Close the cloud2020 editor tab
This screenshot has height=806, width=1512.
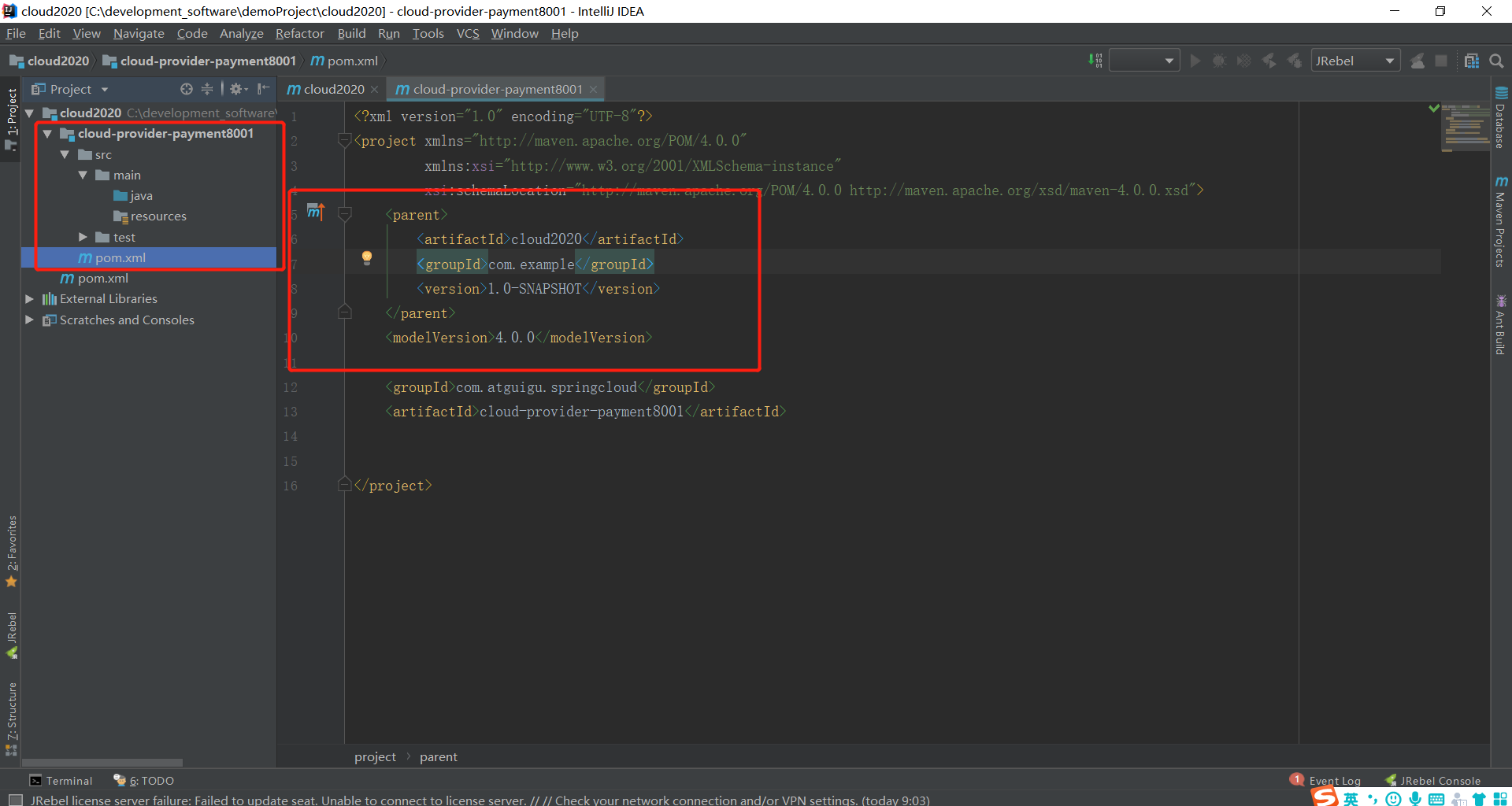pos(375,90)
